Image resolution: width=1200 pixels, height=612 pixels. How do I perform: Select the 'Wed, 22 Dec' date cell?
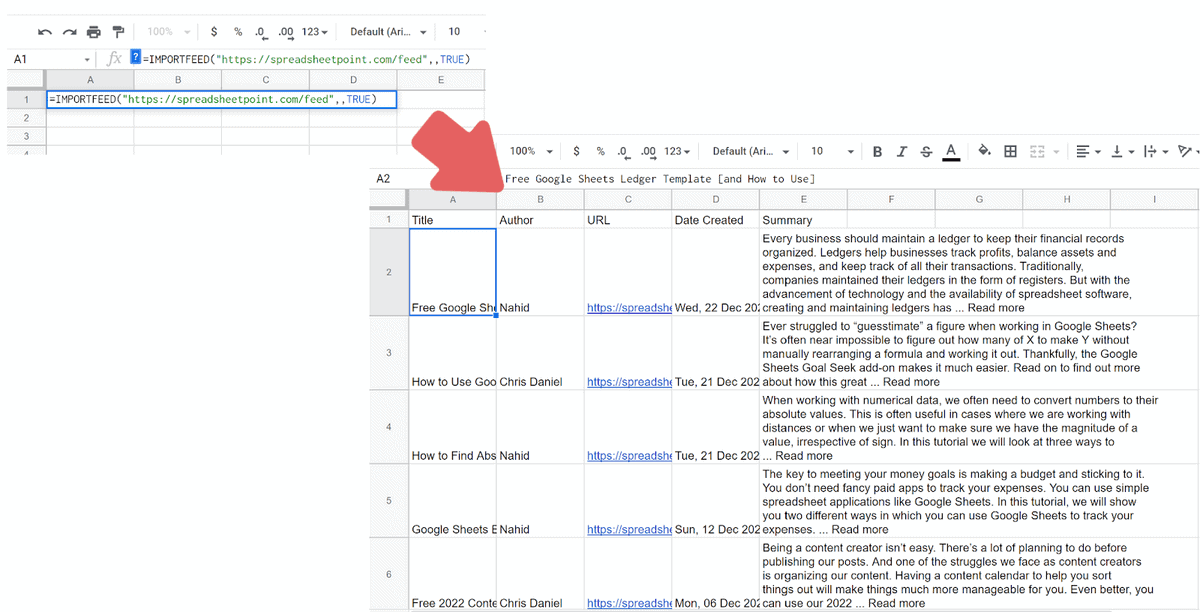(x=716, y=272)
